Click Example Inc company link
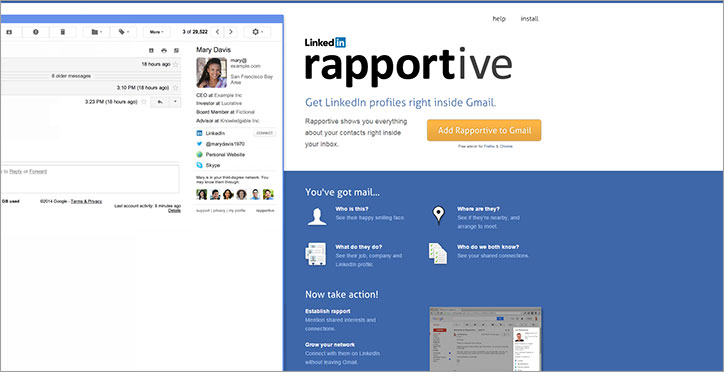 point(228,95)
